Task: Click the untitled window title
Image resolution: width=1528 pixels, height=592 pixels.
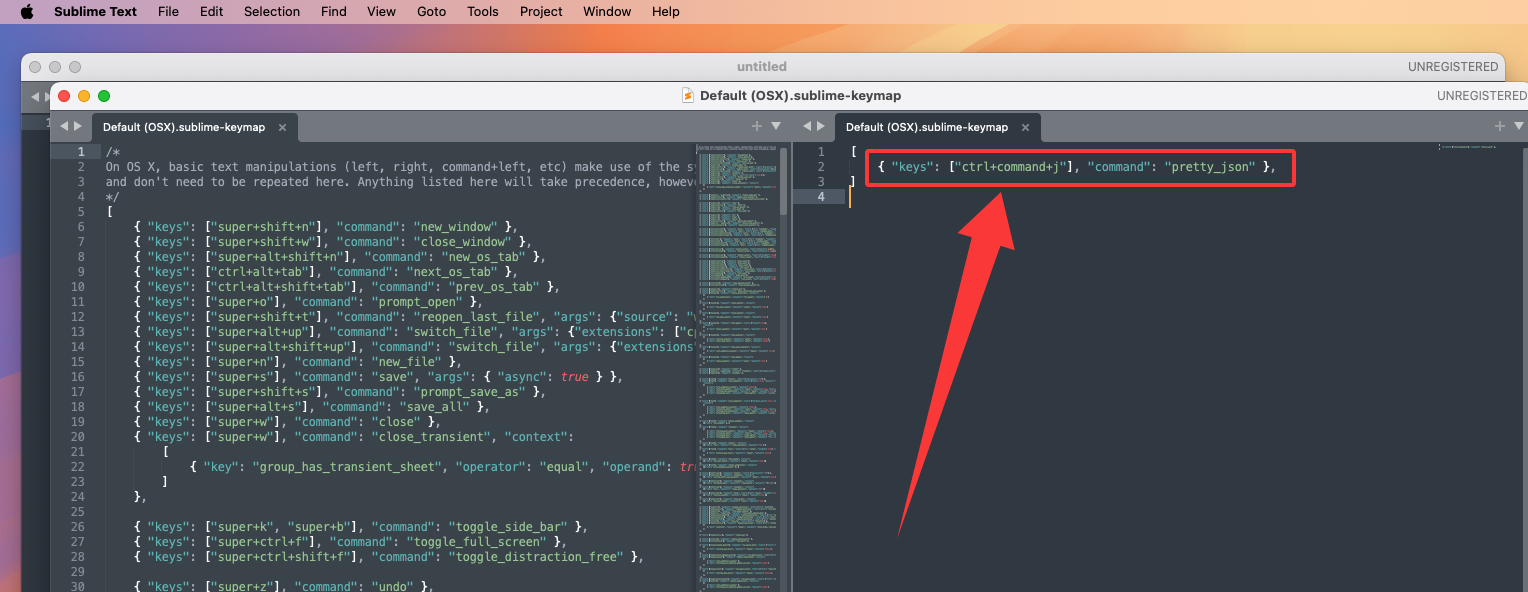Action: (762, 67)
